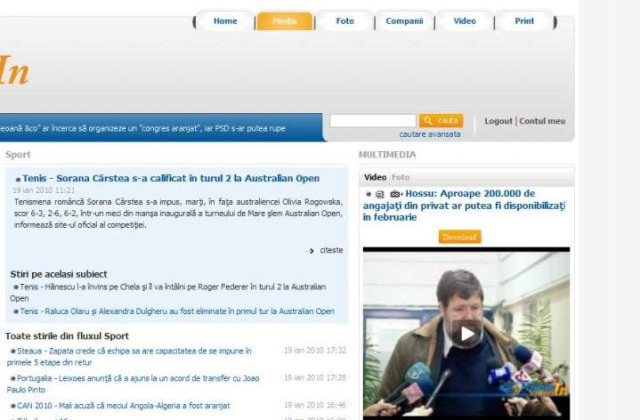Select the Media tab
The width and height of the screenshot is (640, 420).
285,21
